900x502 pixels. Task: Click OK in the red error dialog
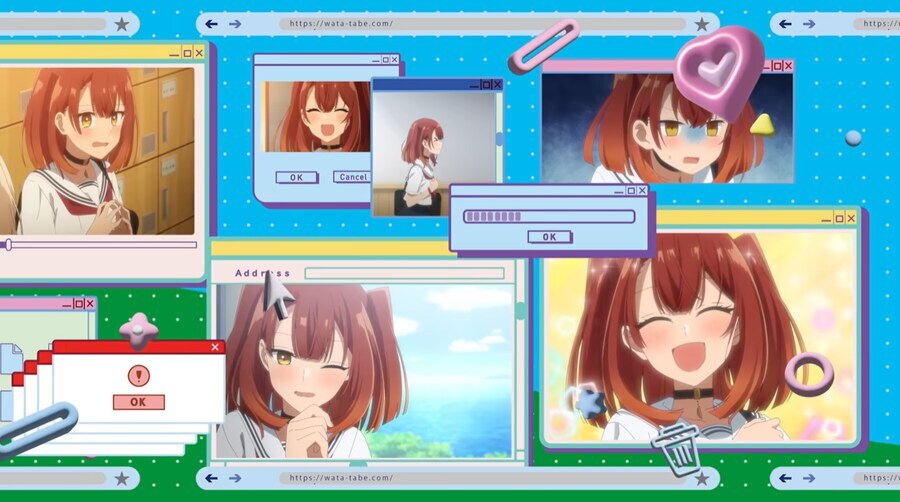(138, 402)
